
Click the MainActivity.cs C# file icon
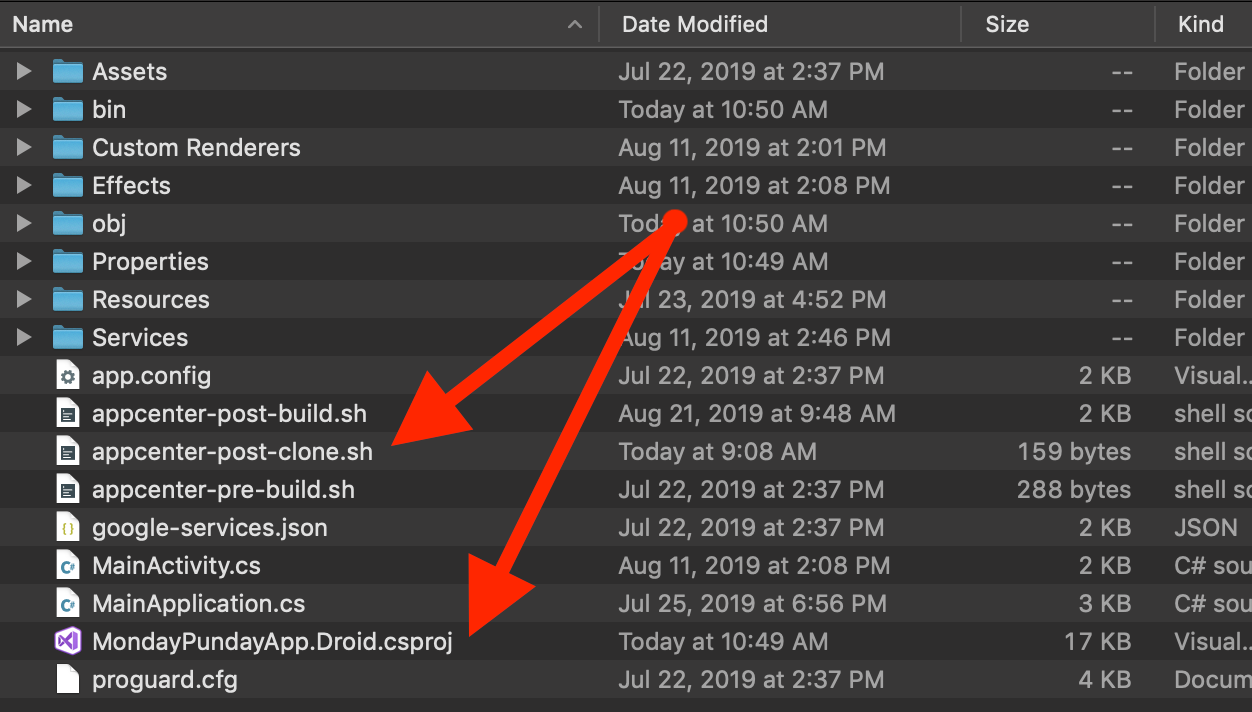(68, 566)
